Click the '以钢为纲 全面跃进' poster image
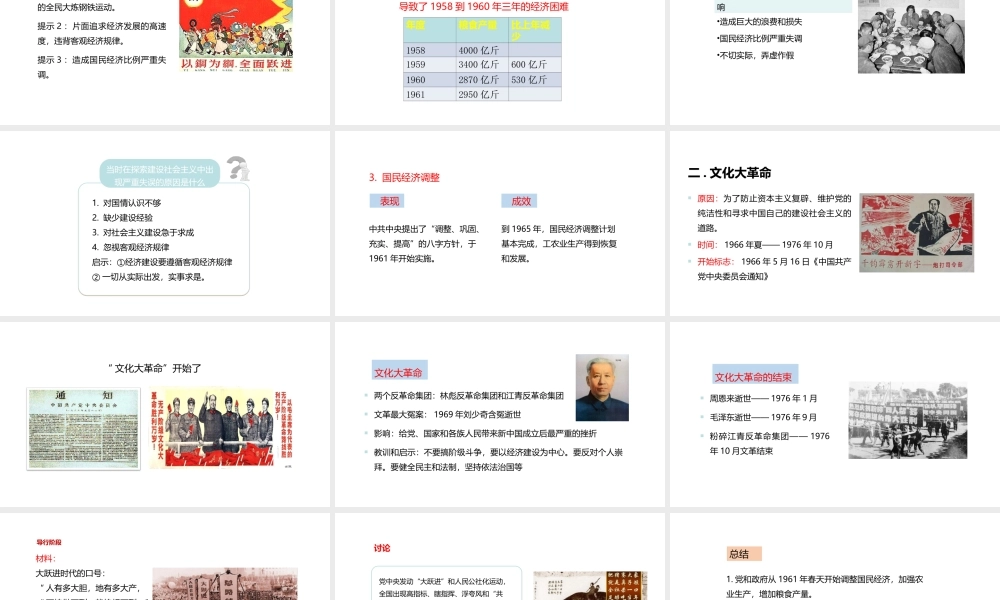The image size is (1000, 600). click(236, 36)
